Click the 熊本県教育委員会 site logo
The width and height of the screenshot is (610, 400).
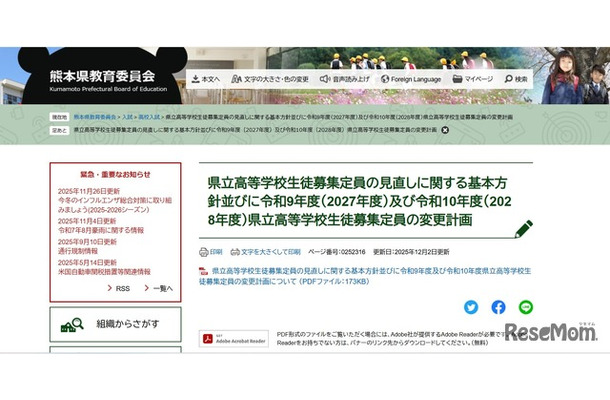pyautogui.click(x=108, y=81)
